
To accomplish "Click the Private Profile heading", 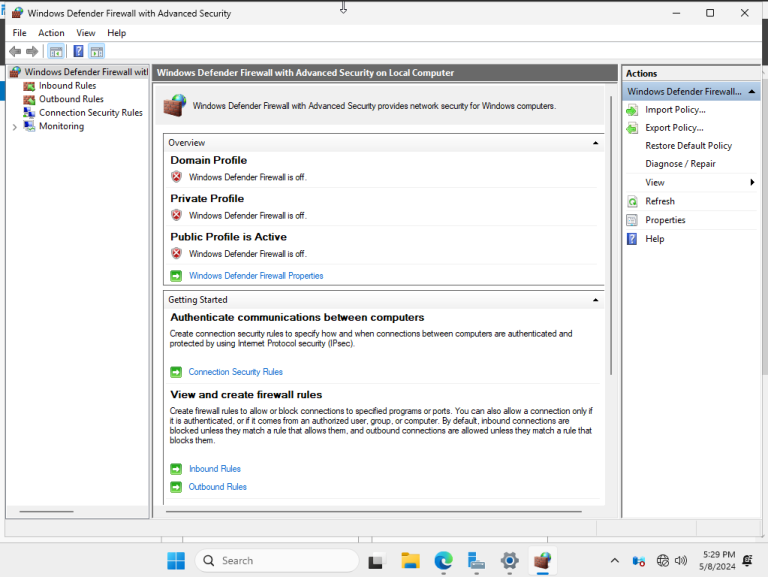I will pyautogui.click(x=207, y=198).
